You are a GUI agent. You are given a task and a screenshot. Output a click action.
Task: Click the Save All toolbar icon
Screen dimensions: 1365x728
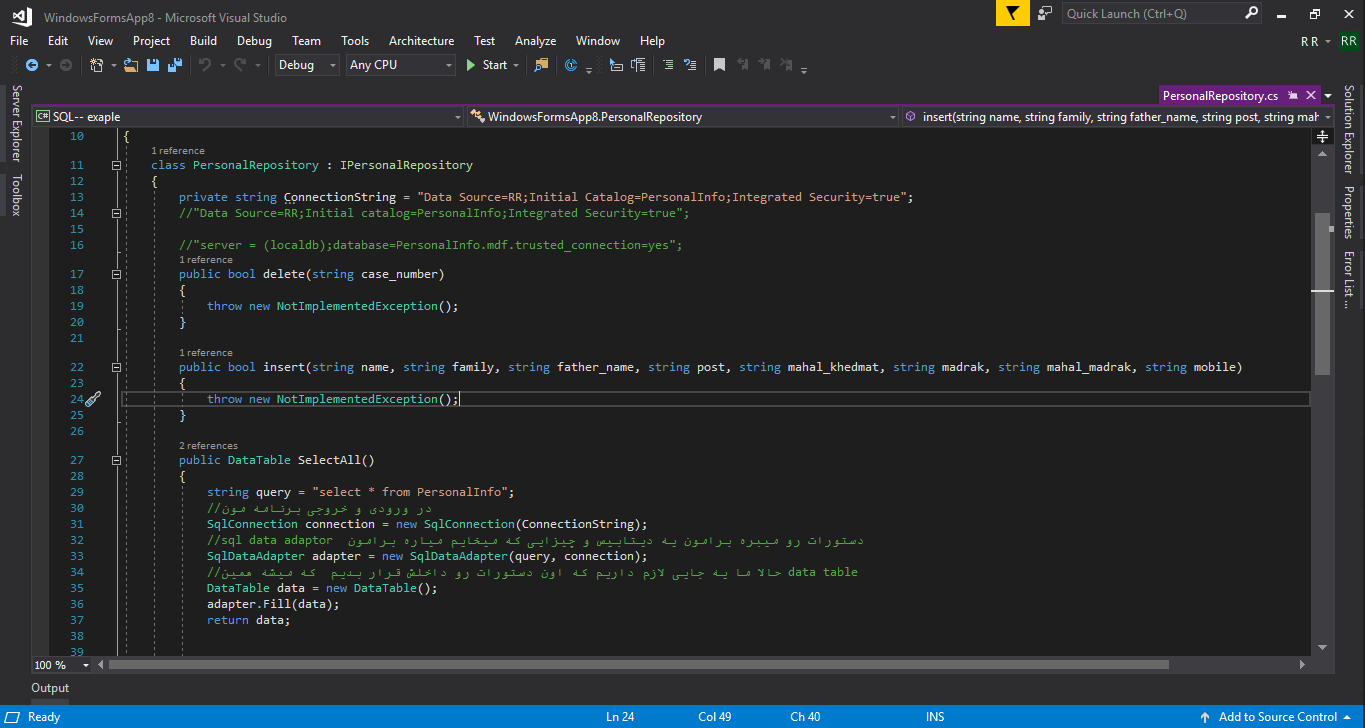point(175,65)
